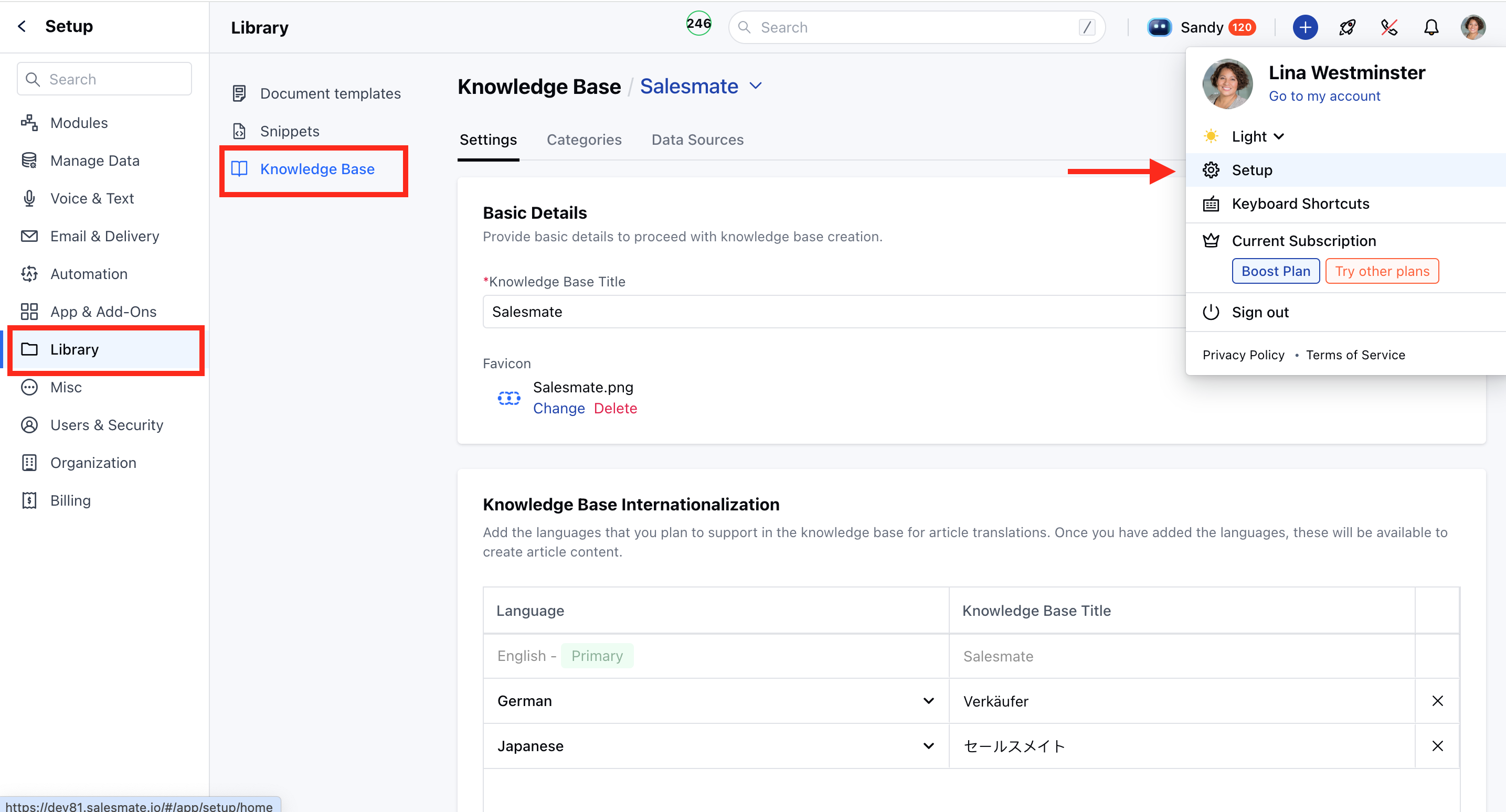Viewport: 1506px width, 812px height.
Task: Open the Sandy AI assistant bot icon
Action: [1159, 27]
